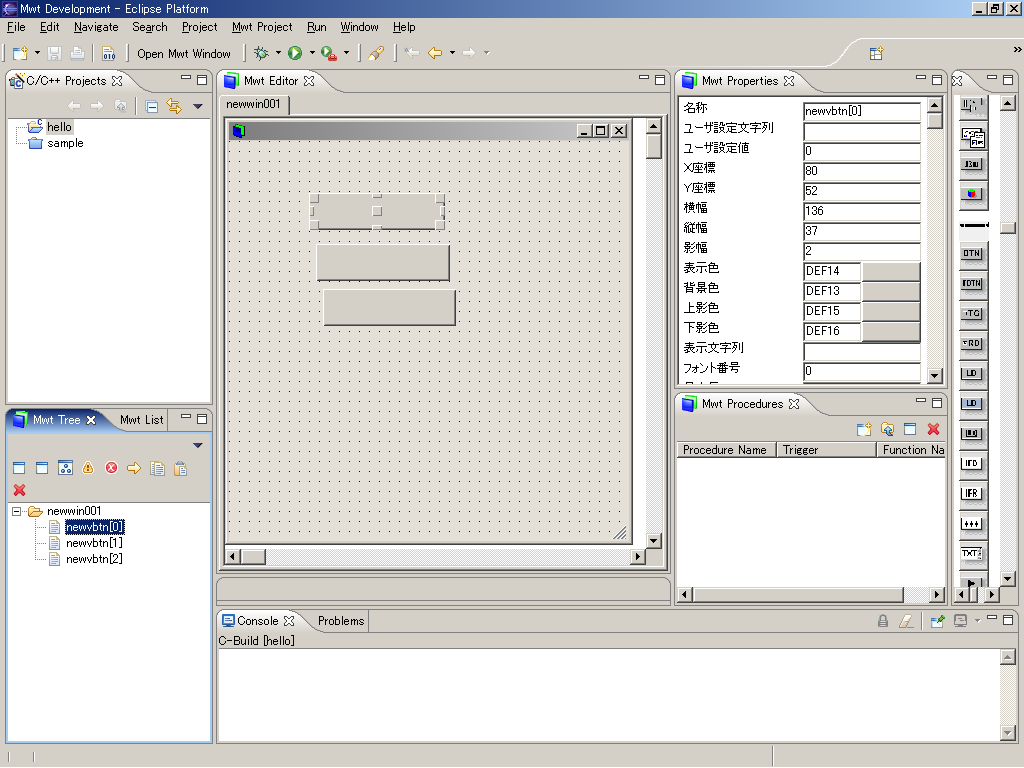Click the yellow right arrow icon in Mwt Tree
This screenshot has height=768, width=1024.
134,468
